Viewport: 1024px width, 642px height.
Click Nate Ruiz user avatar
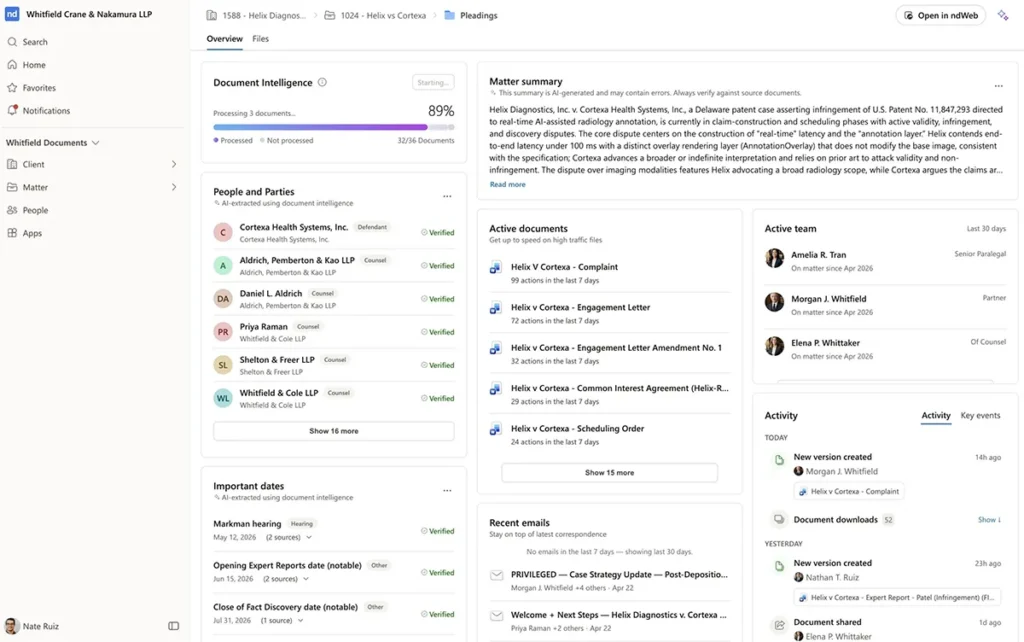tap(12, 626)
